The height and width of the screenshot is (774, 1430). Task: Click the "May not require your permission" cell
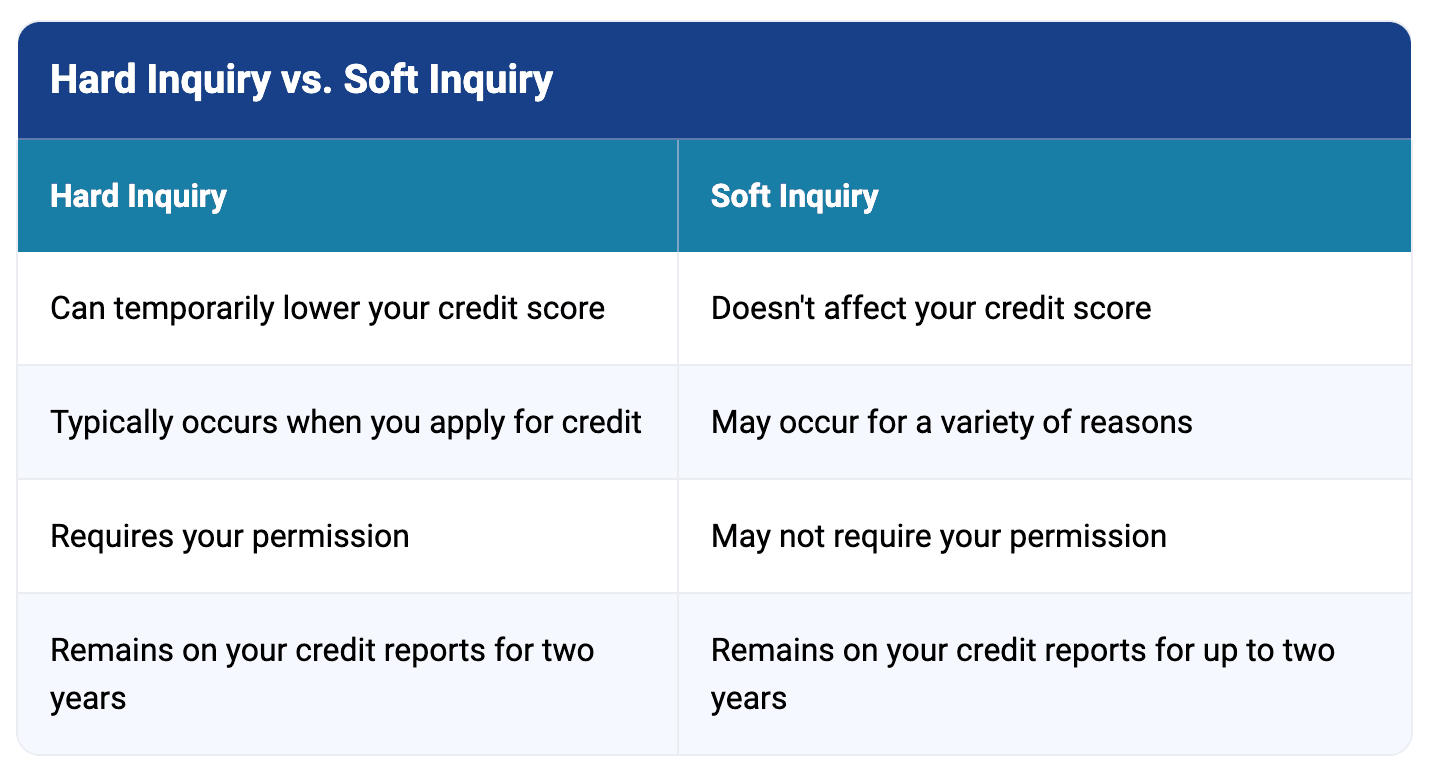[x=938, y=536]
